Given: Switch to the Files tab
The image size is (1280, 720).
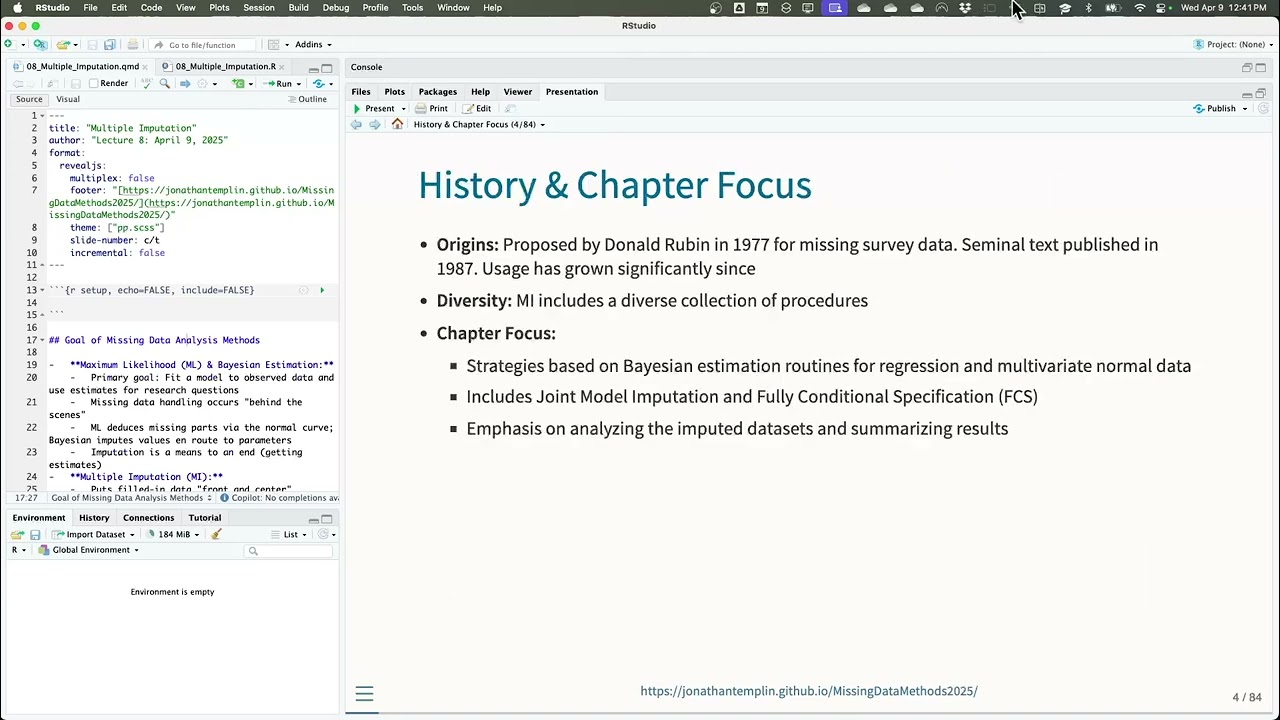Looking at the screenshot, I should click(361, 92).
